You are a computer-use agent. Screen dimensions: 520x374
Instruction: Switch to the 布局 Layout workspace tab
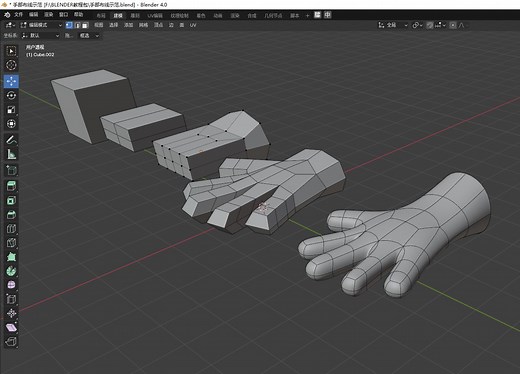pyautogui.click(x=101, y=15)
